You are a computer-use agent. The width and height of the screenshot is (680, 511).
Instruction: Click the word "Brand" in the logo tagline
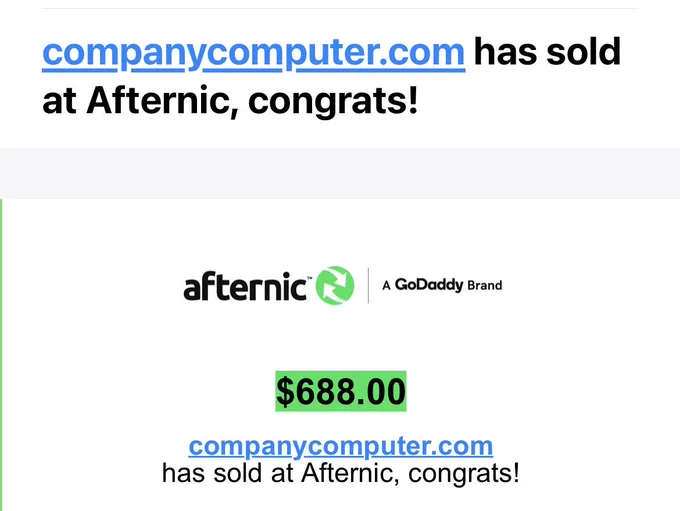pos(484,285)
